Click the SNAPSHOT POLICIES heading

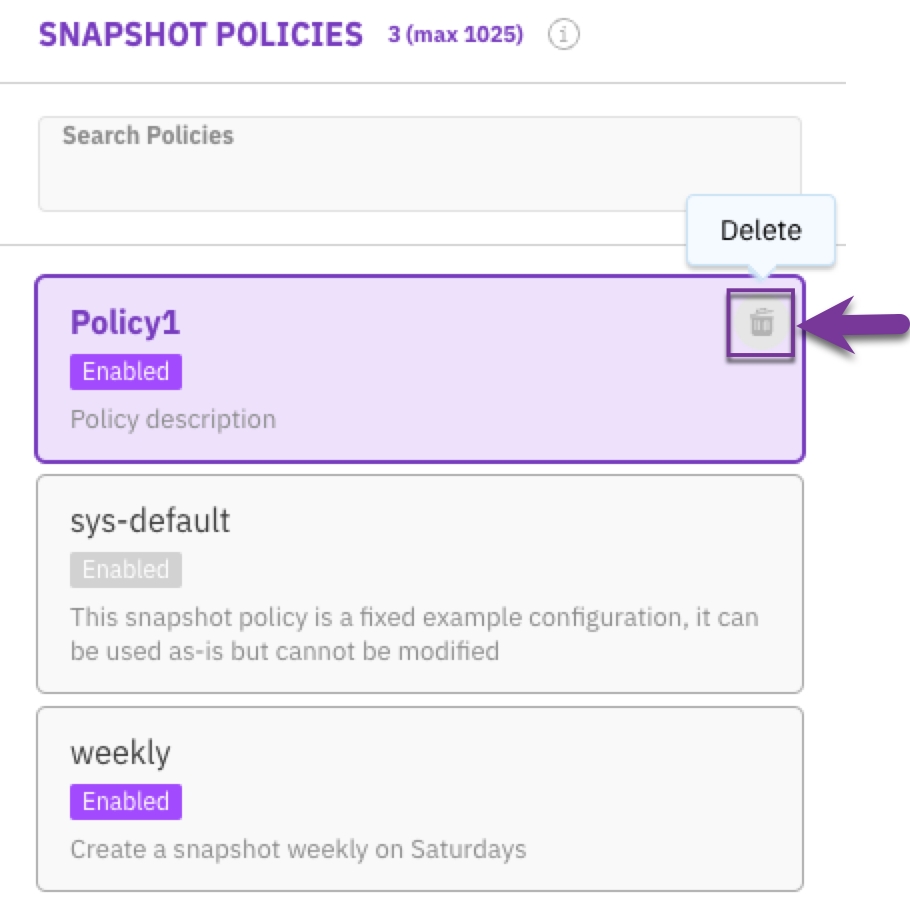pos(201,34)
